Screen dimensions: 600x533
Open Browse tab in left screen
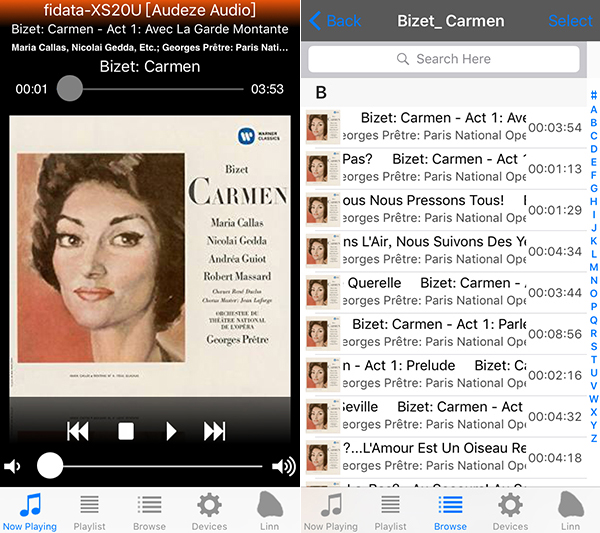click(x=150, y=511)
